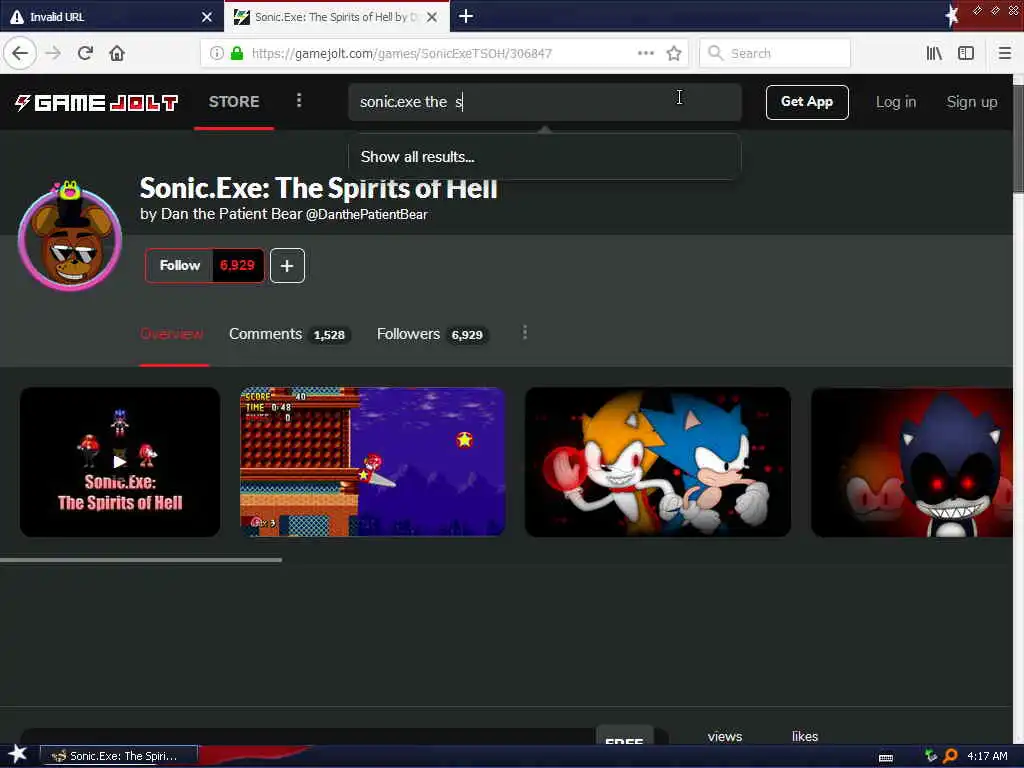The image size is (1024, 768).
Task: Open the Firefox hamburger menu
Action: [1004, 53]
